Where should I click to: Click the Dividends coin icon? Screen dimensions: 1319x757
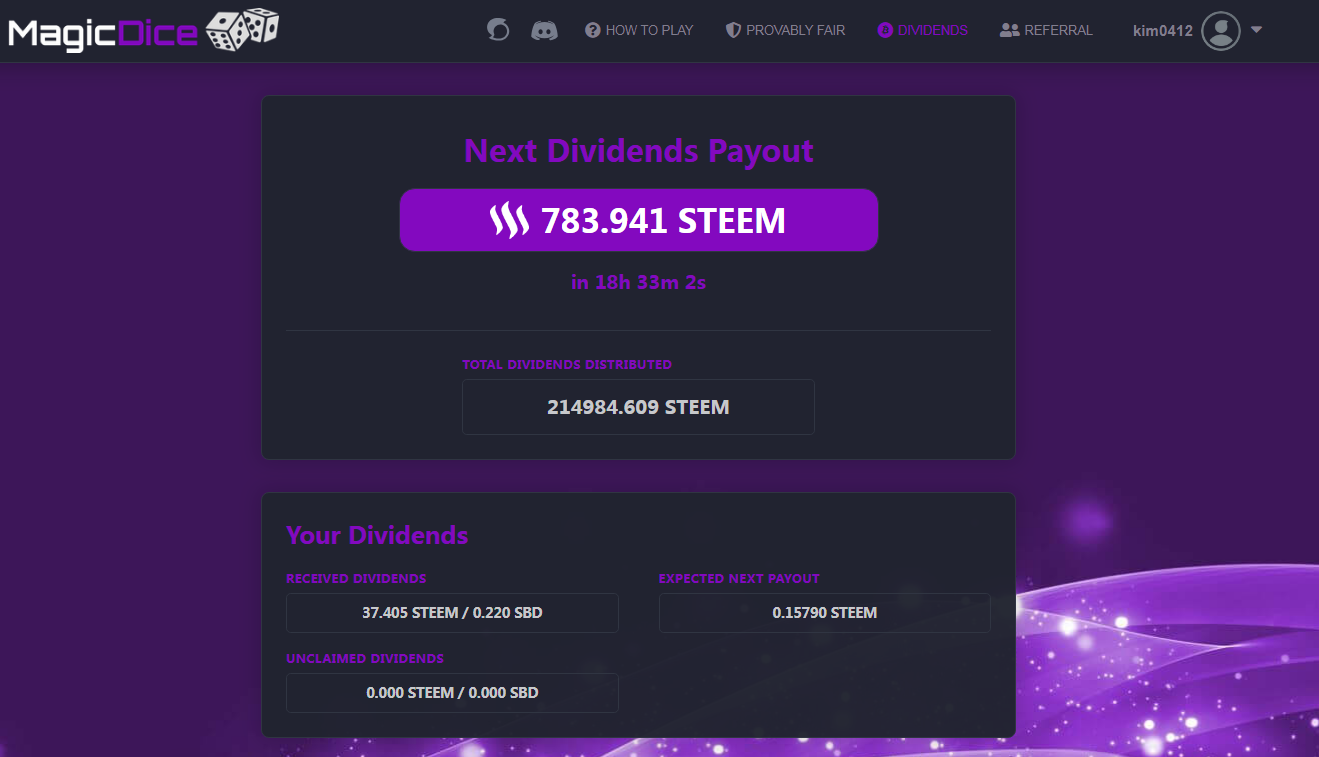coord(885,30)
